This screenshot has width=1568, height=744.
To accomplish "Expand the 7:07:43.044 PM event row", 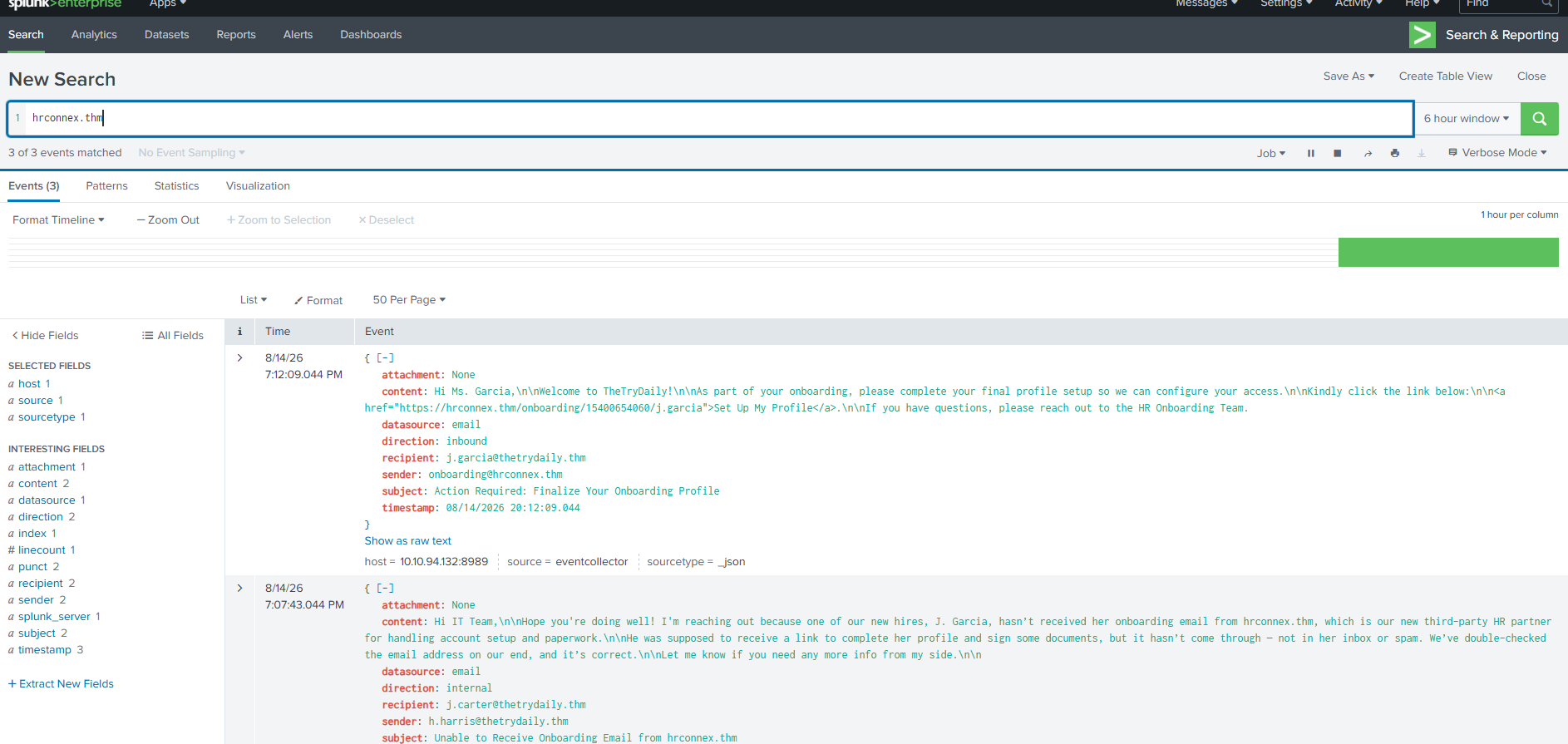I will pyautogui.click(x=240, y=588).
